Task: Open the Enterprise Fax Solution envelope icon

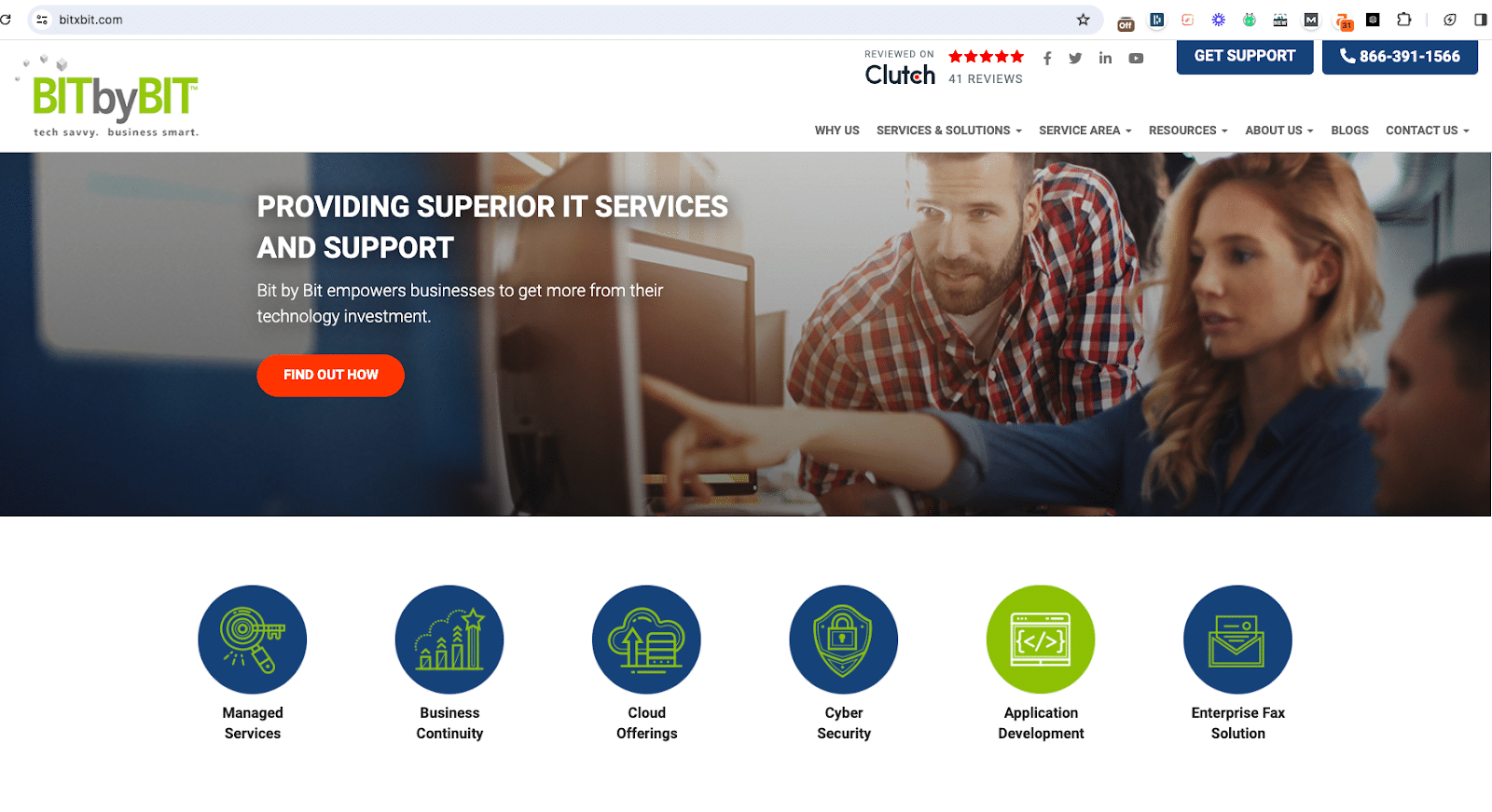Action: [1237, 640]
